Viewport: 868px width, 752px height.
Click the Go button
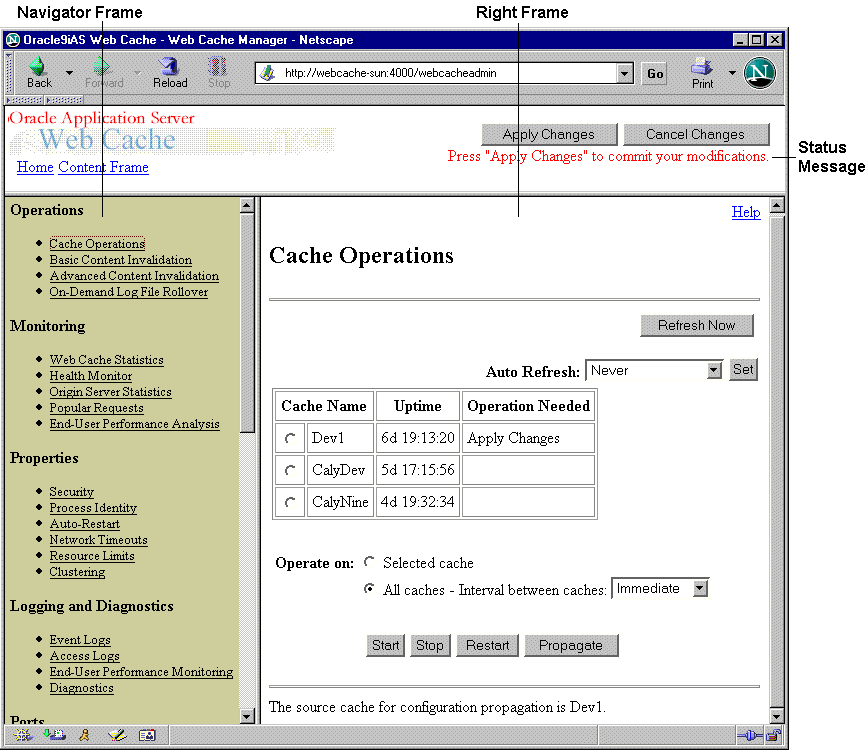[655, 74]
